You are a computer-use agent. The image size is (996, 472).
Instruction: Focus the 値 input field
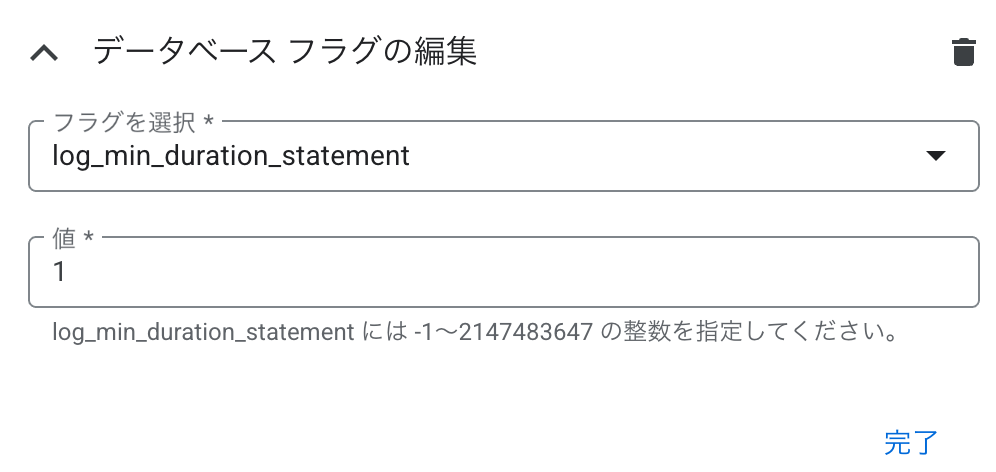504,272
